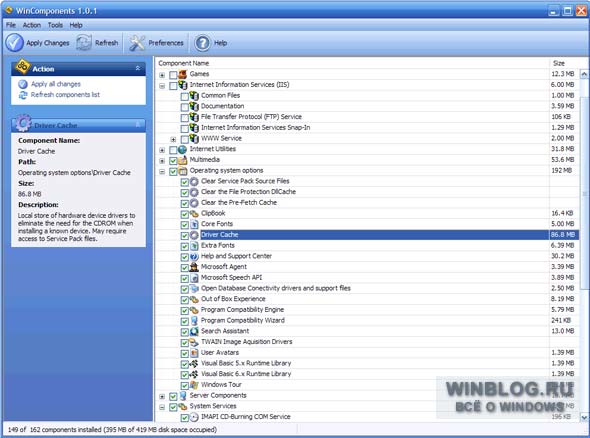Enable File Transfer Protocol (FTP) Service checkbox
This screenshot has height=438, width=590.
[x=184, y=118]
